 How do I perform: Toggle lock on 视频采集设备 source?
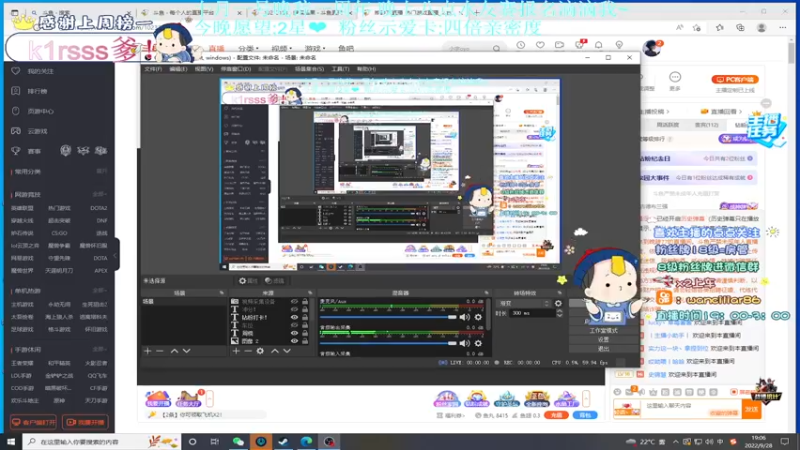click(305, 302)
